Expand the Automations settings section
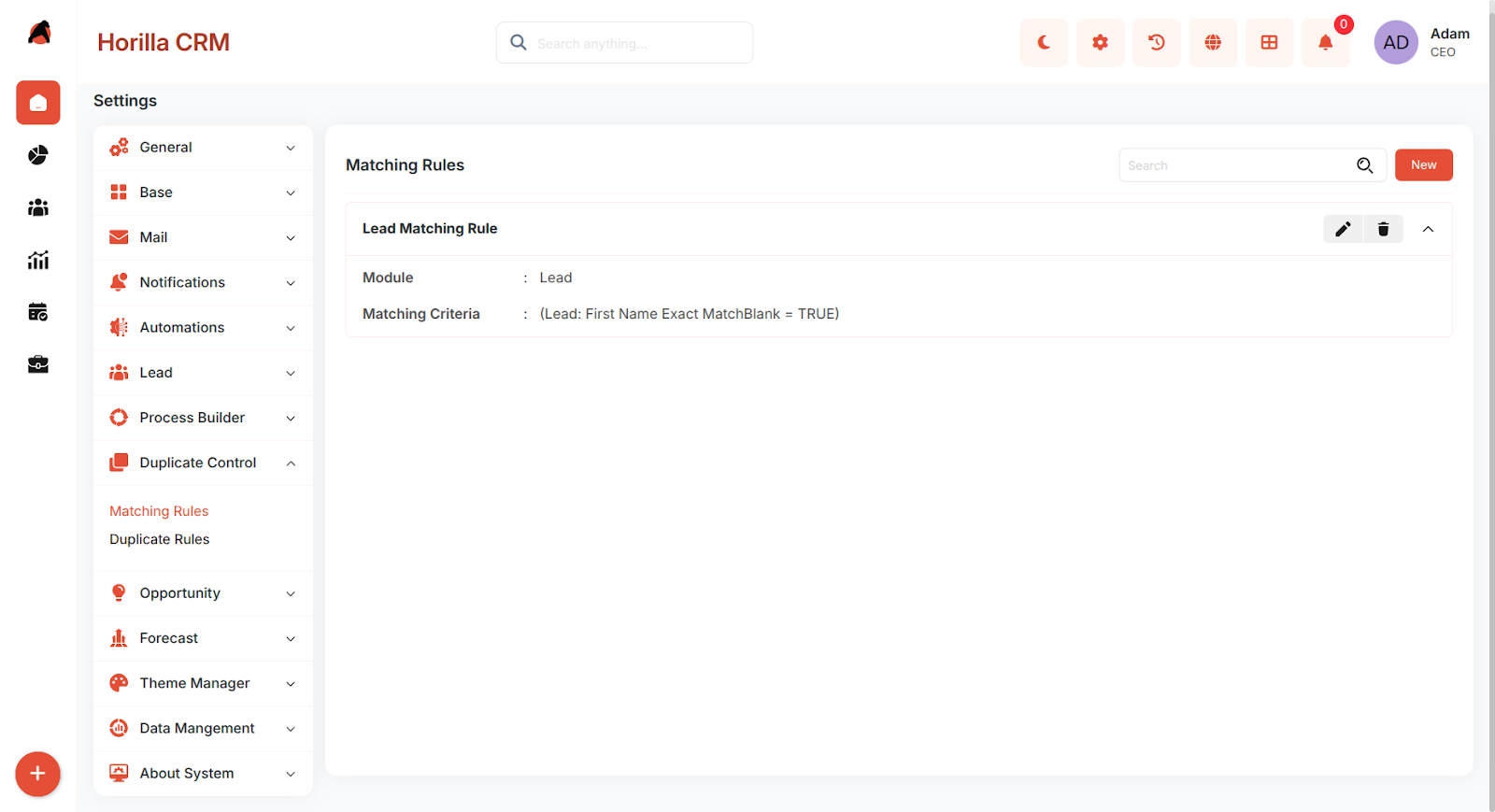Image resolution: width=1495 pixels, height=812 pixels. coord(203,328)
